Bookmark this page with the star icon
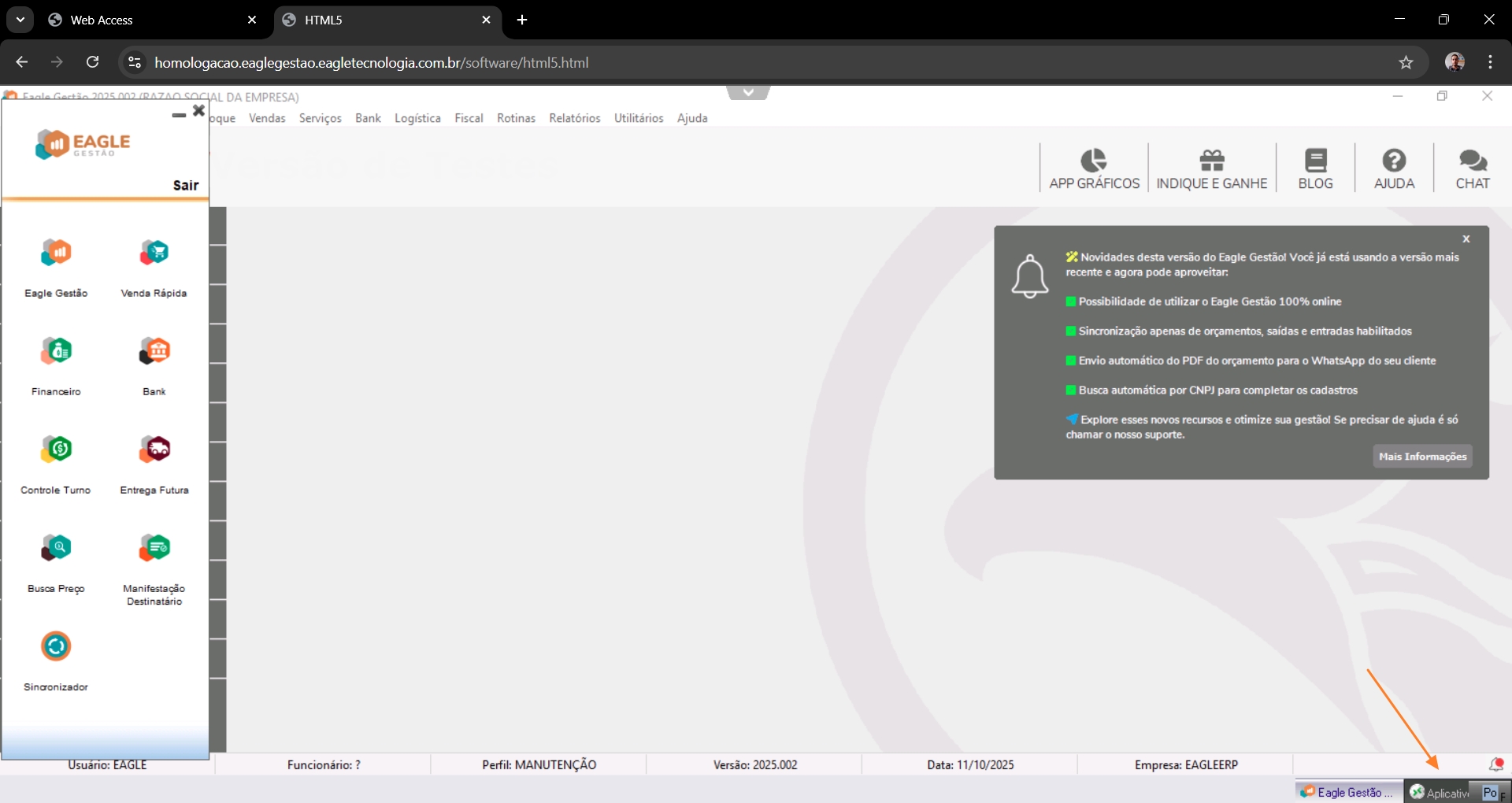The height and width of the screenshot is (803, 1512). pyautogui.click(x=1406, y=62)
